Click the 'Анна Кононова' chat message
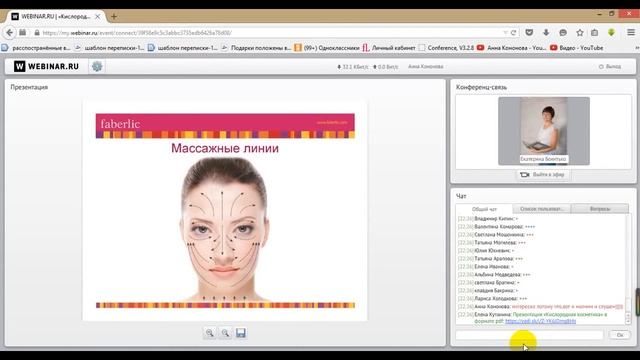This screenshot has width=640, height=360. pos(540,307)
